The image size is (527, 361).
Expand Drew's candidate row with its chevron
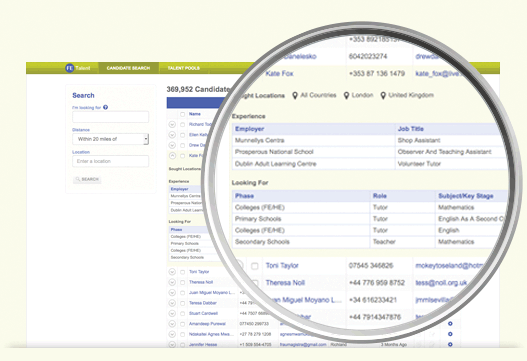(x=172, y=145)
